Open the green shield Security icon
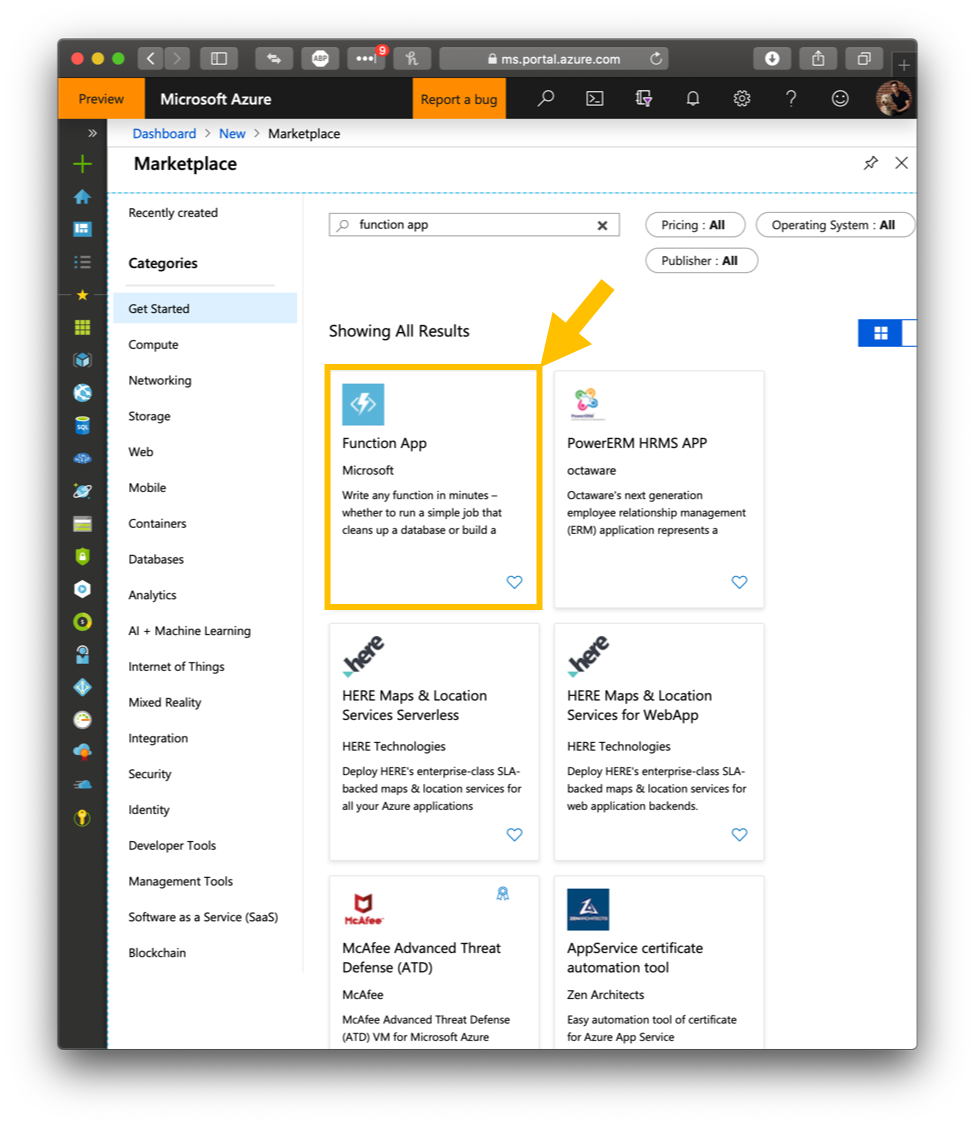 [82, 556]
